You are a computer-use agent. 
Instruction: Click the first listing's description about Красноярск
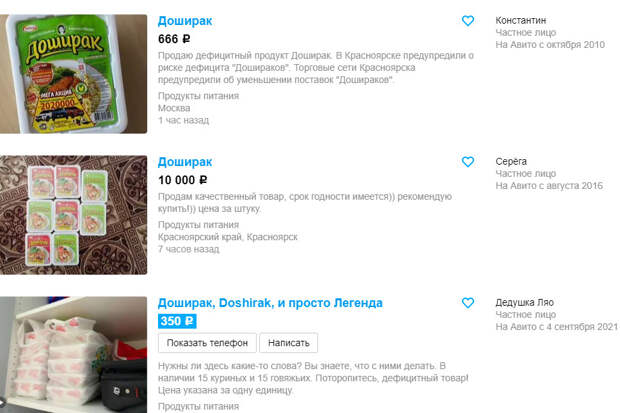316,68
